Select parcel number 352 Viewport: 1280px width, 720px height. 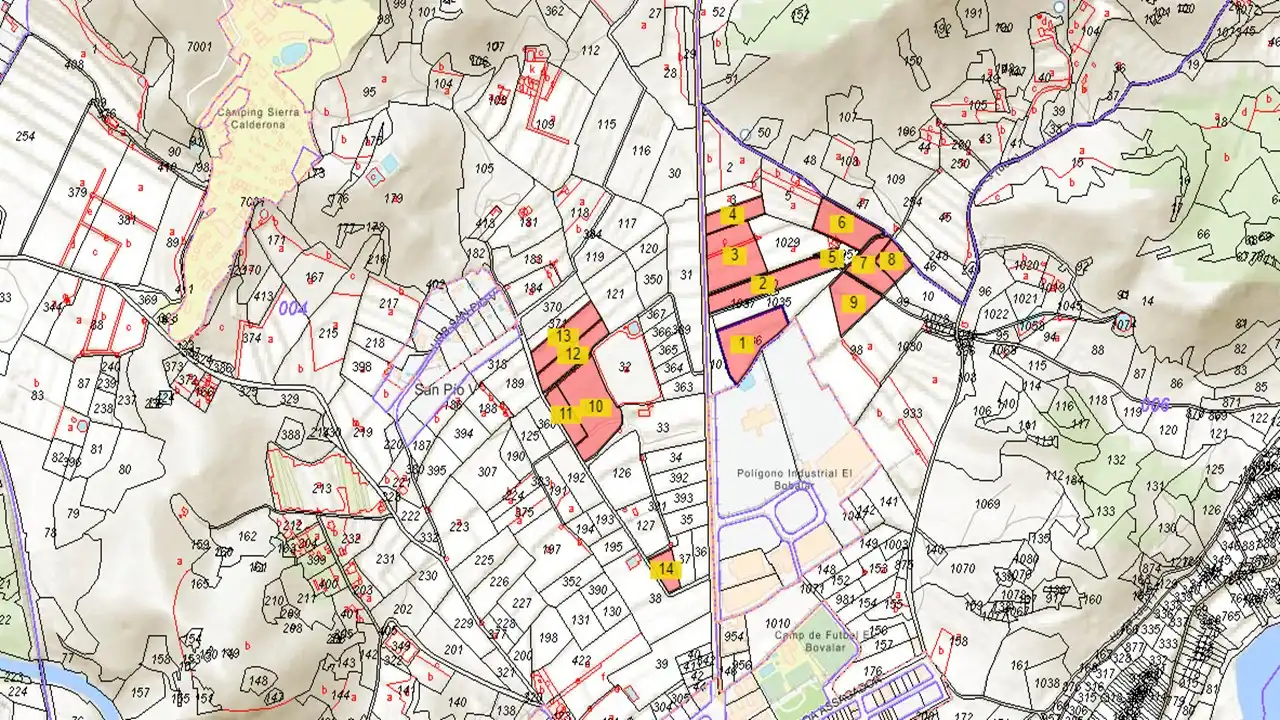(x=572, y=581)
